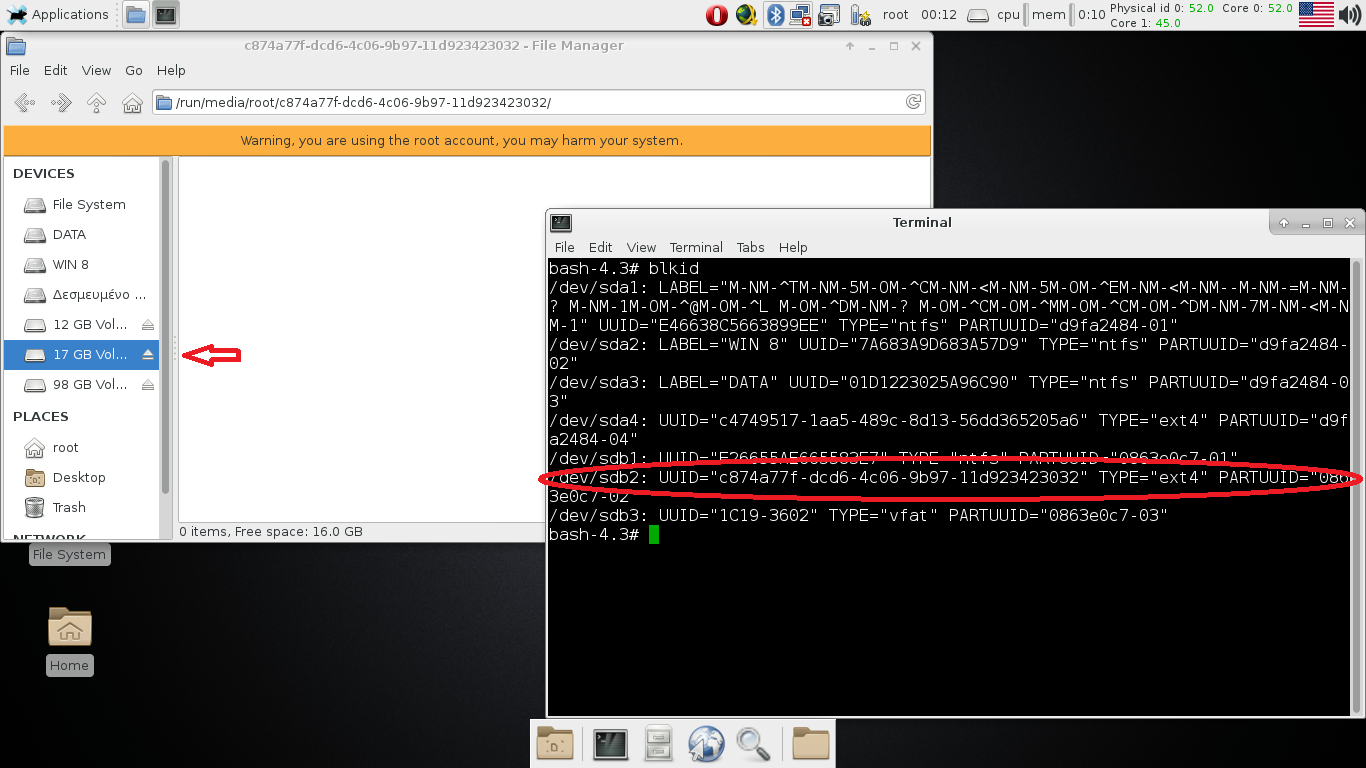Select WIN 8 drive in the sidebar
Image resolution: width=1366 pixels, height=768 pixels.
click(70, 265)
